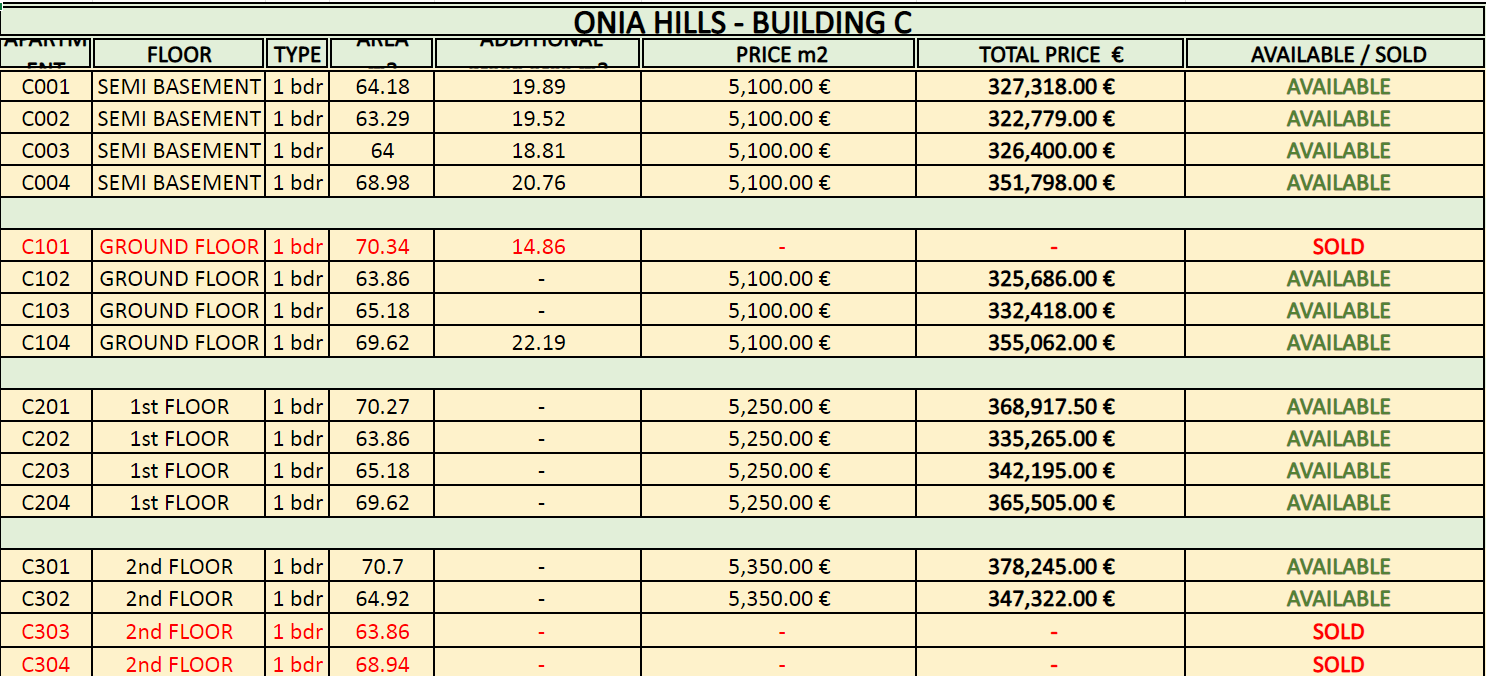Screen dimensions: 1486x676
Task: Pick total price 365,505.00 €
Action: pyautogui.click(x=1051, y=503)
